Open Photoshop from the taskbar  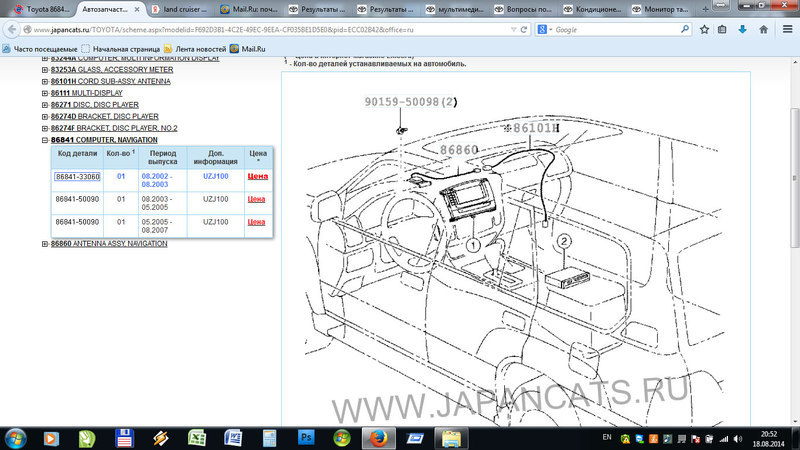point(308,437)
